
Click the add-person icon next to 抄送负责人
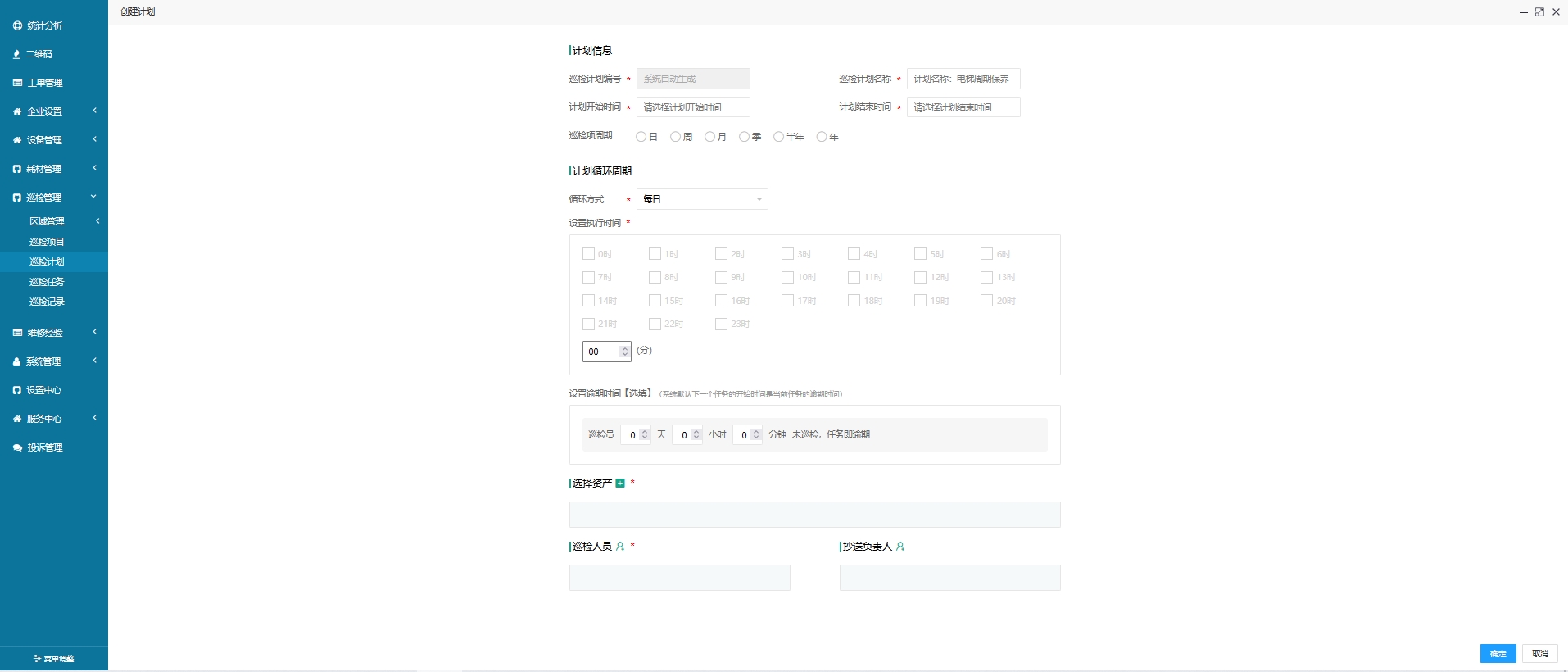(900, 547)
